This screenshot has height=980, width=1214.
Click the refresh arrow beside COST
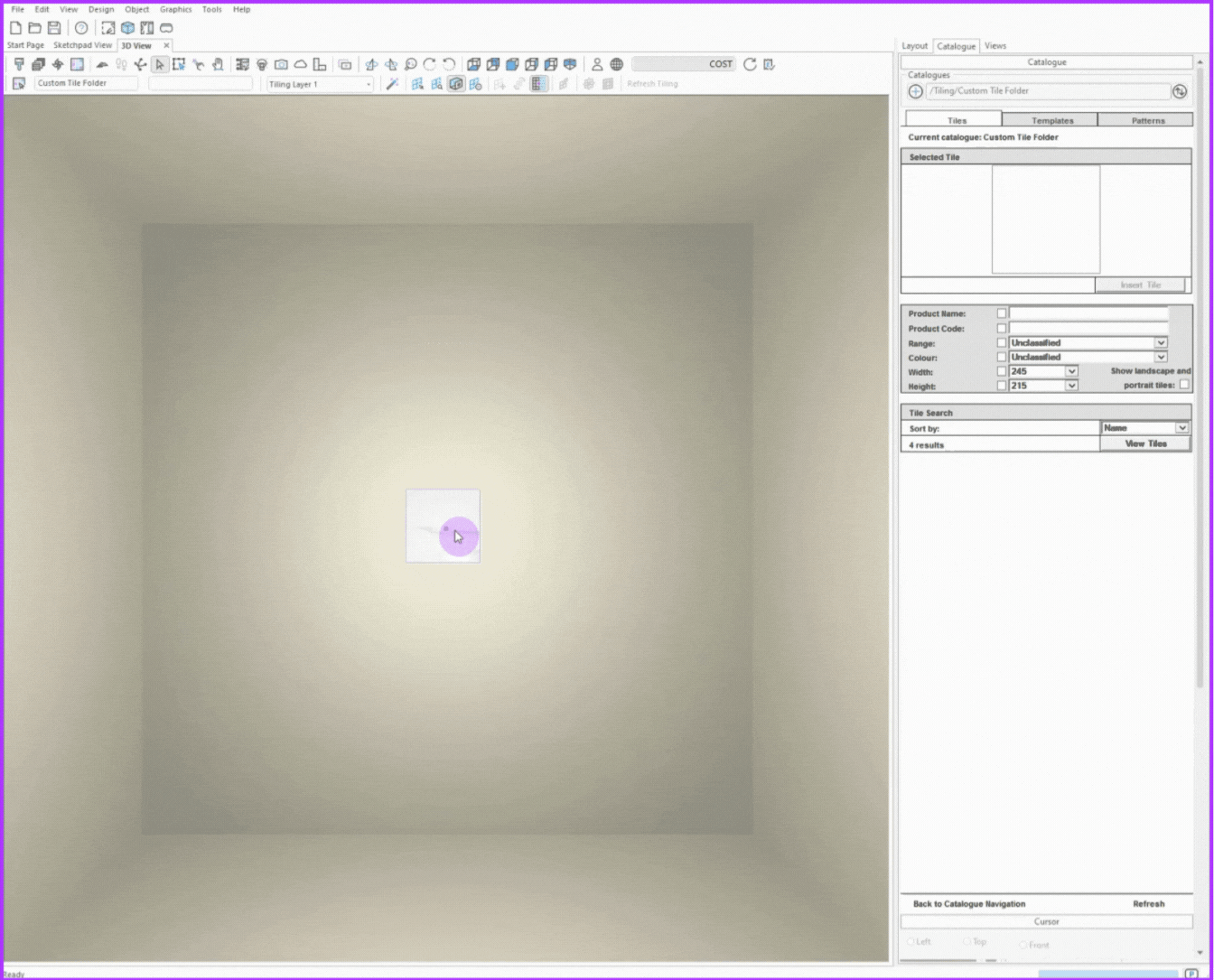coord(750,64)
